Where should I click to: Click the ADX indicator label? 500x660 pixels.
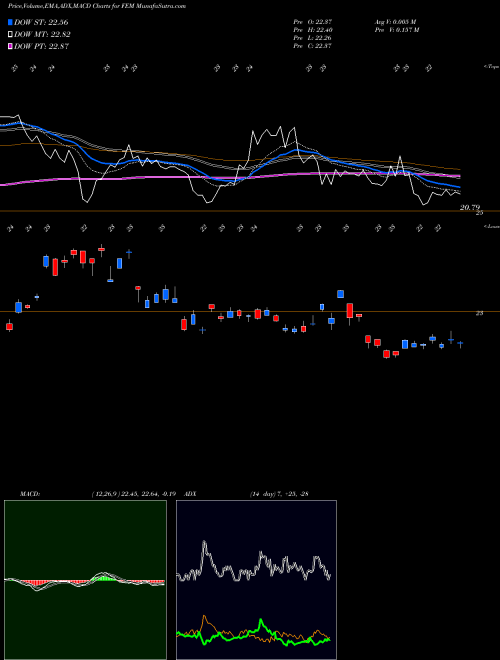click(191, 493)
